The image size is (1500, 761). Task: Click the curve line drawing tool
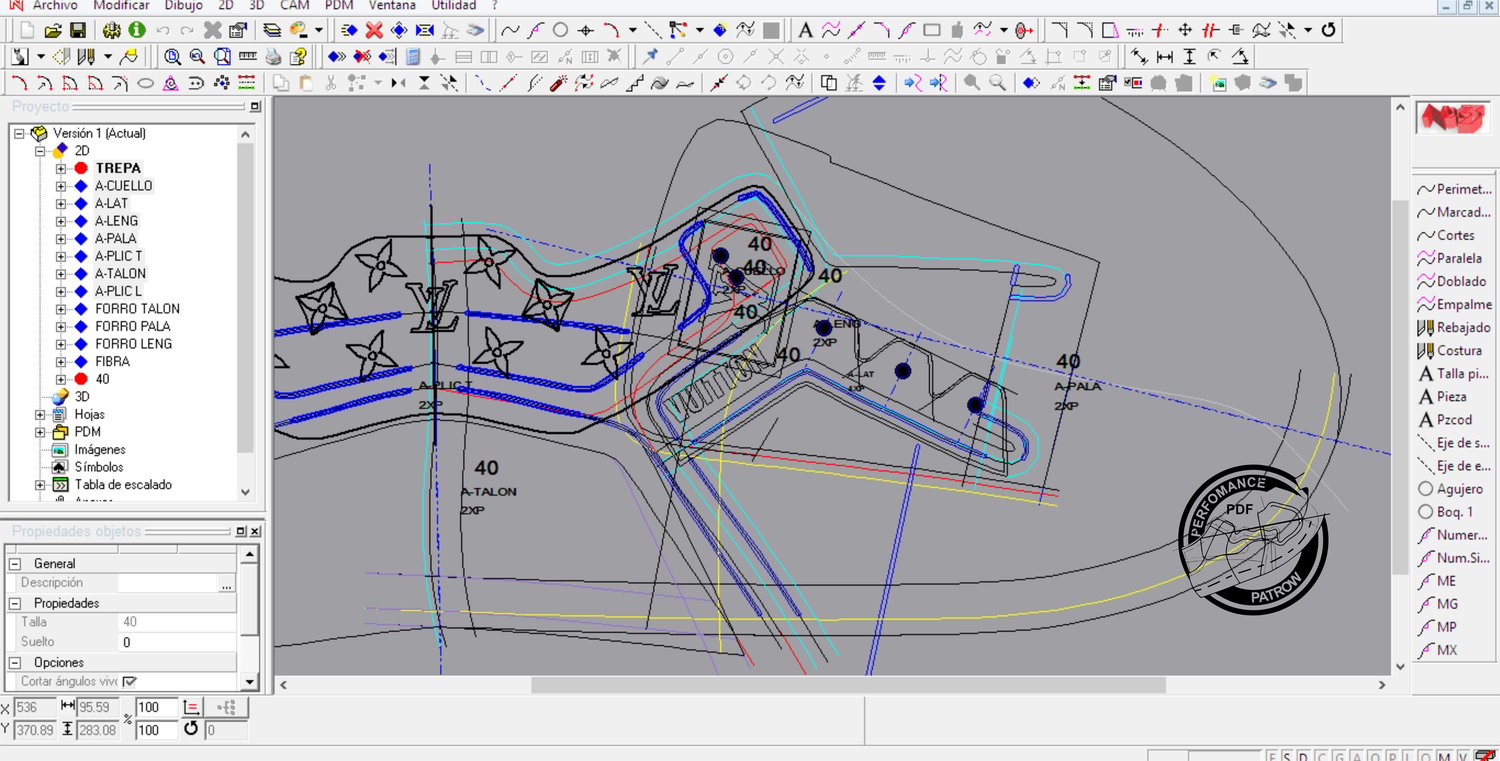coord(510,30)
